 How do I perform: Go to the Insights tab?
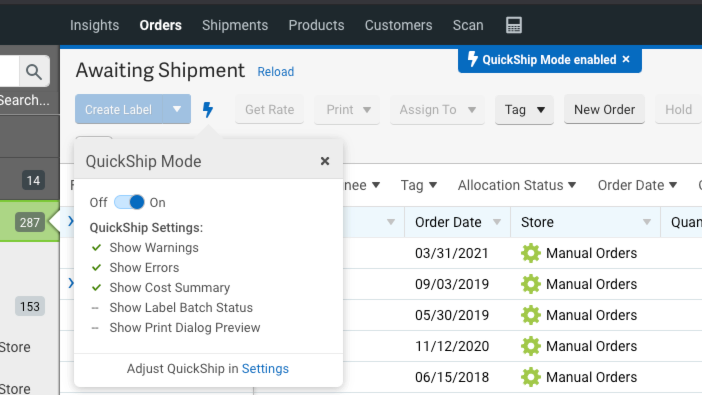(94, 25)
